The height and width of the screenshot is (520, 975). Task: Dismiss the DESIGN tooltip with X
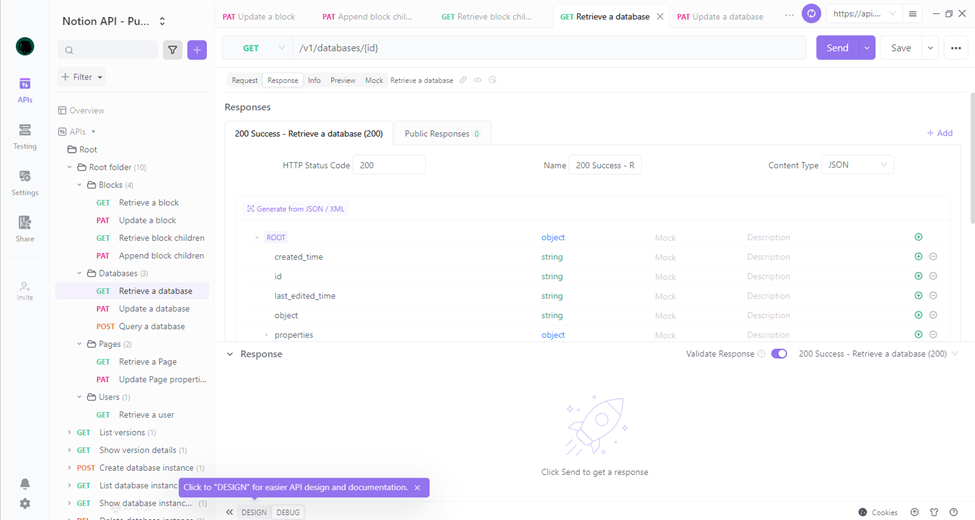coord(417,488)
